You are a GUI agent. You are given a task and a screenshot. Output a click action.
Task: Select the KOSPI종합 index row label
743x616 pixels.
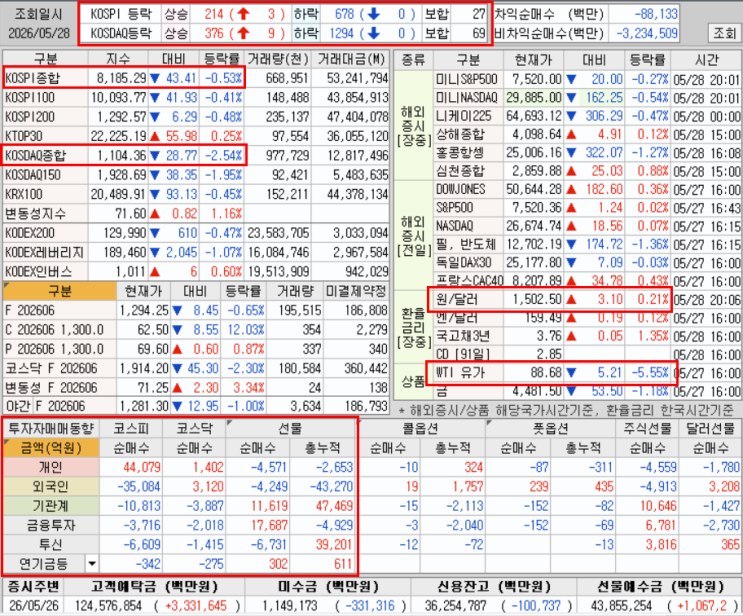pos(33,78)
